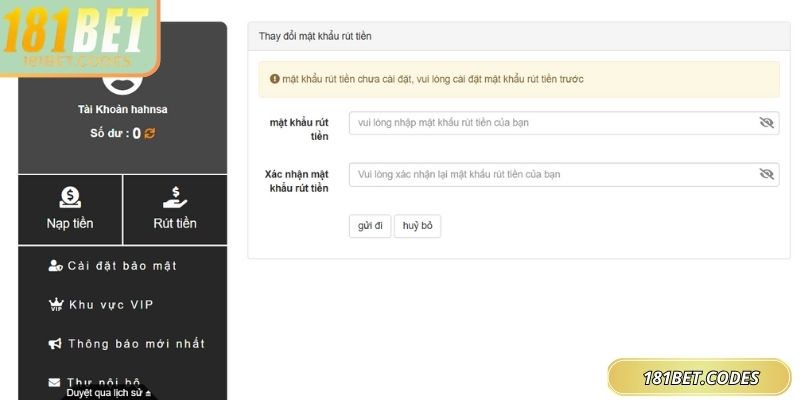Screen dimensions: 800x400
Task: Click the 181BET logo
Action: (80, 38)
